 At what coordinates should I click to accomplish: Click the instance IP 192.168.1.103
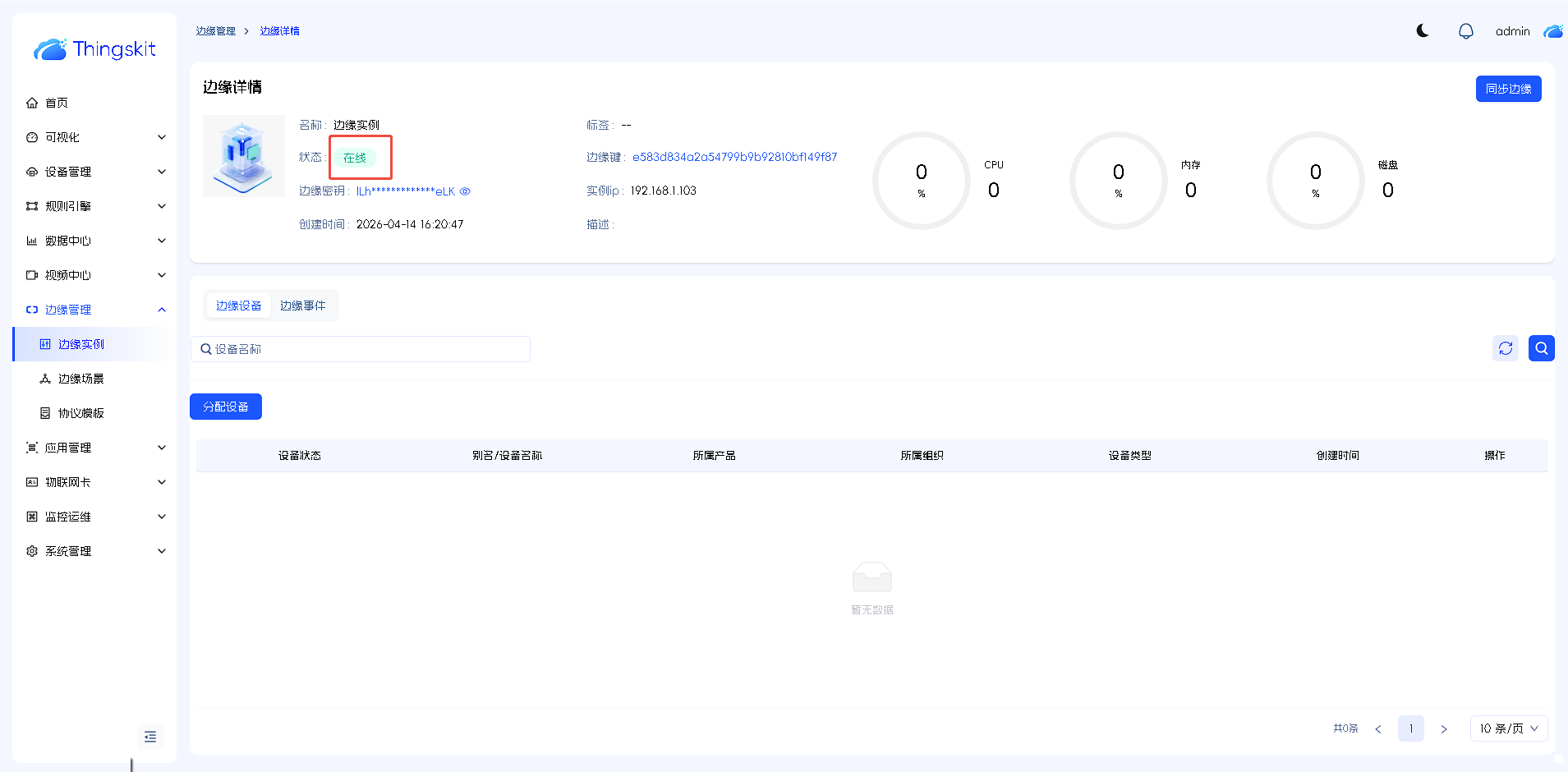tap(664, 191)
